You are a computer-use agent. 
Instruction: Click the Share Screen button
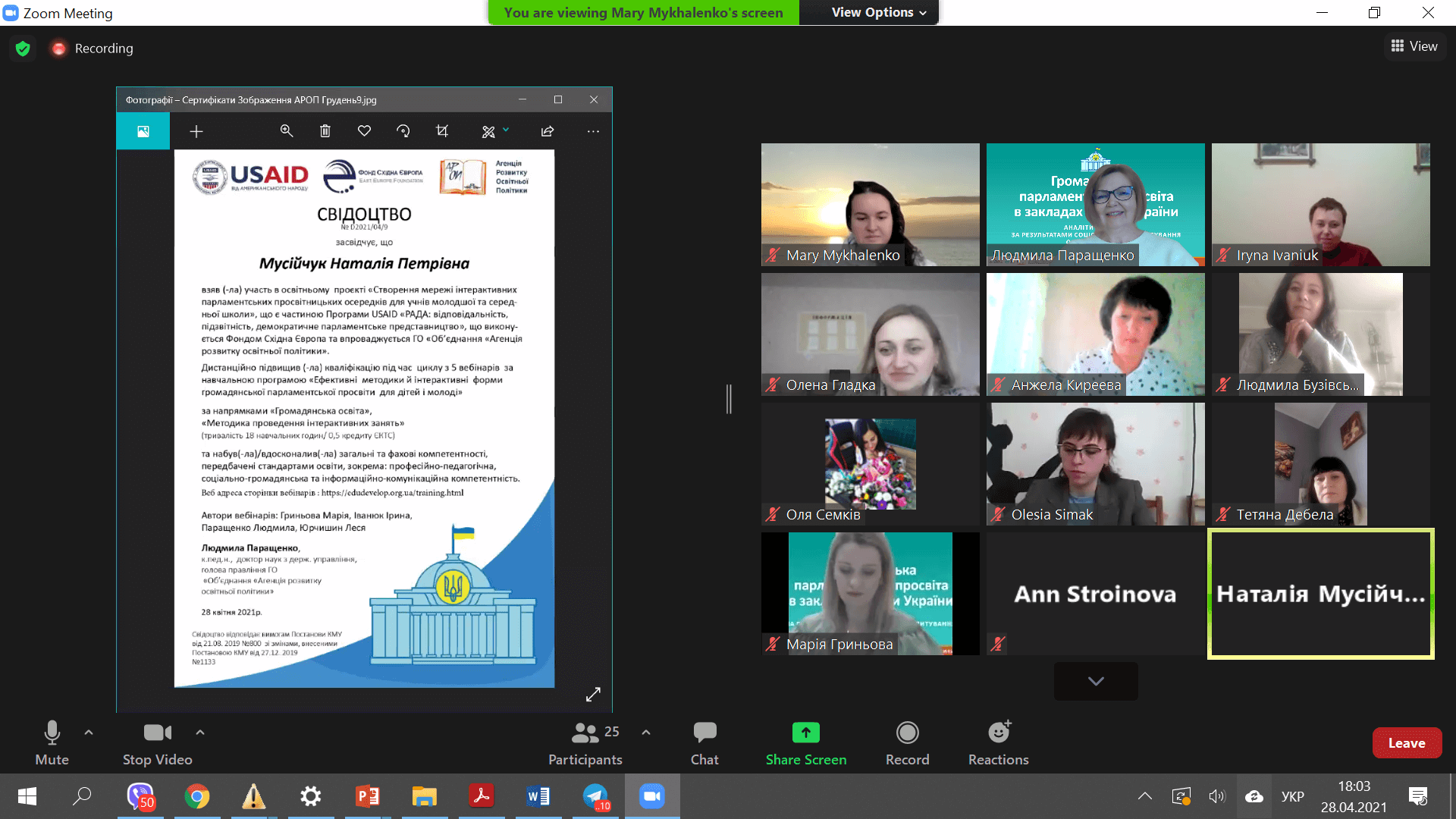click(x=805, y=742)
